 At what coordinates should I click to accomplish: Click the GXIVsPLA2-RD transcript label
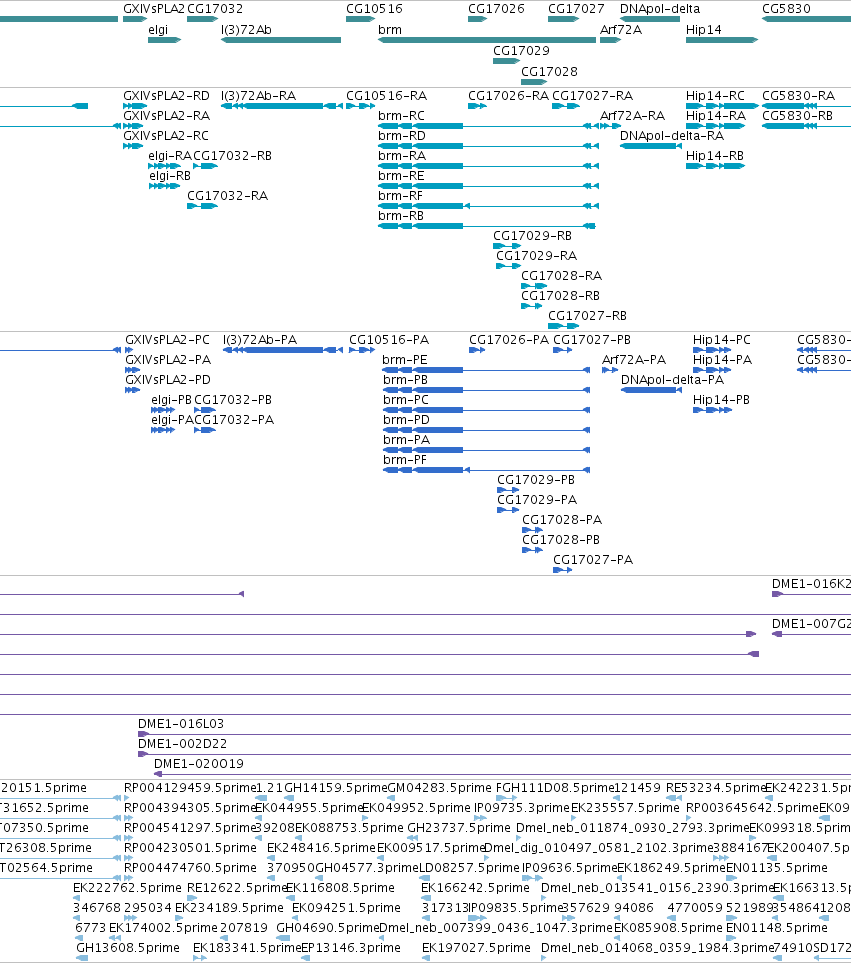point(166,96)
